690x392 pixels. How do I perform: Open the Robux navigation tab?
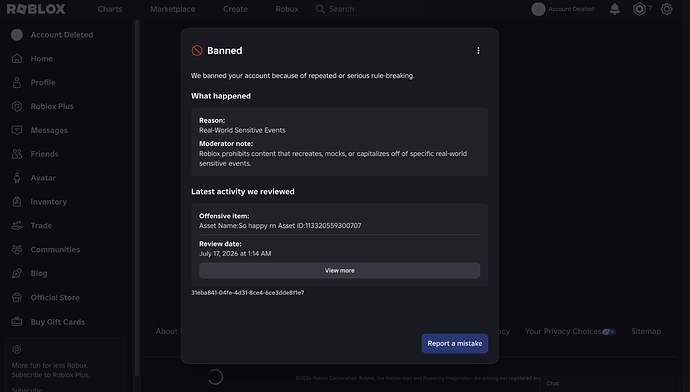pos(287,9)
